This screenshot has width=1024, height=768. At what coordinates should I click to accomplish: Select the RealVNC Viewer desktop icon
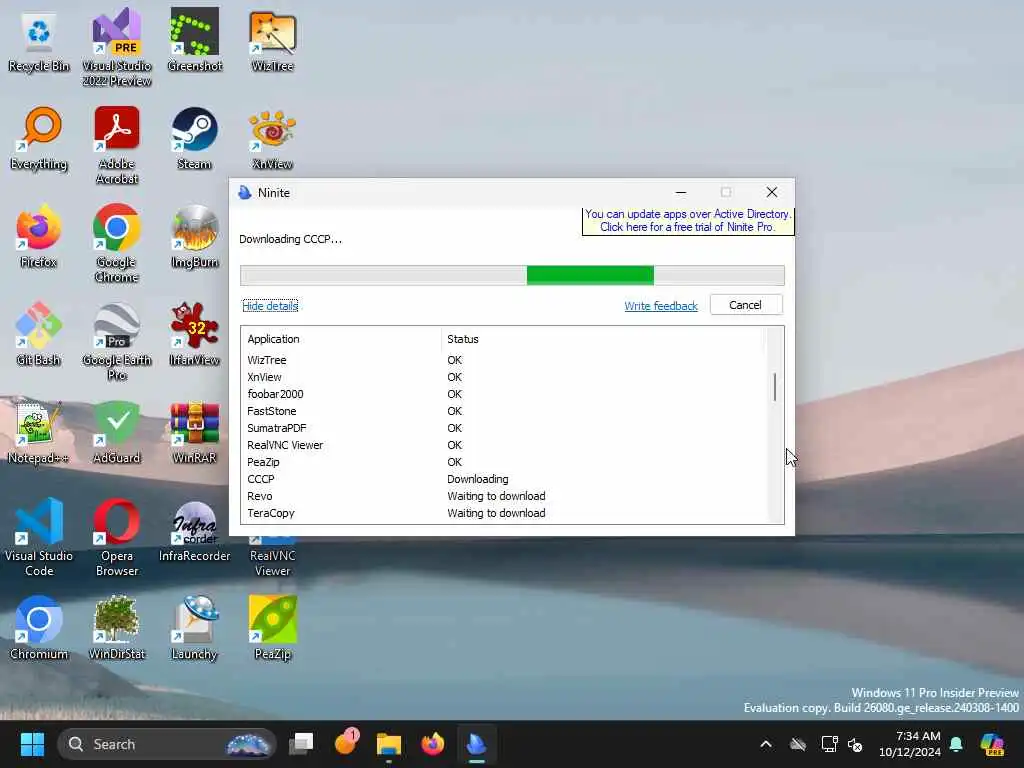pyautogui.click(x=272, y=555)
